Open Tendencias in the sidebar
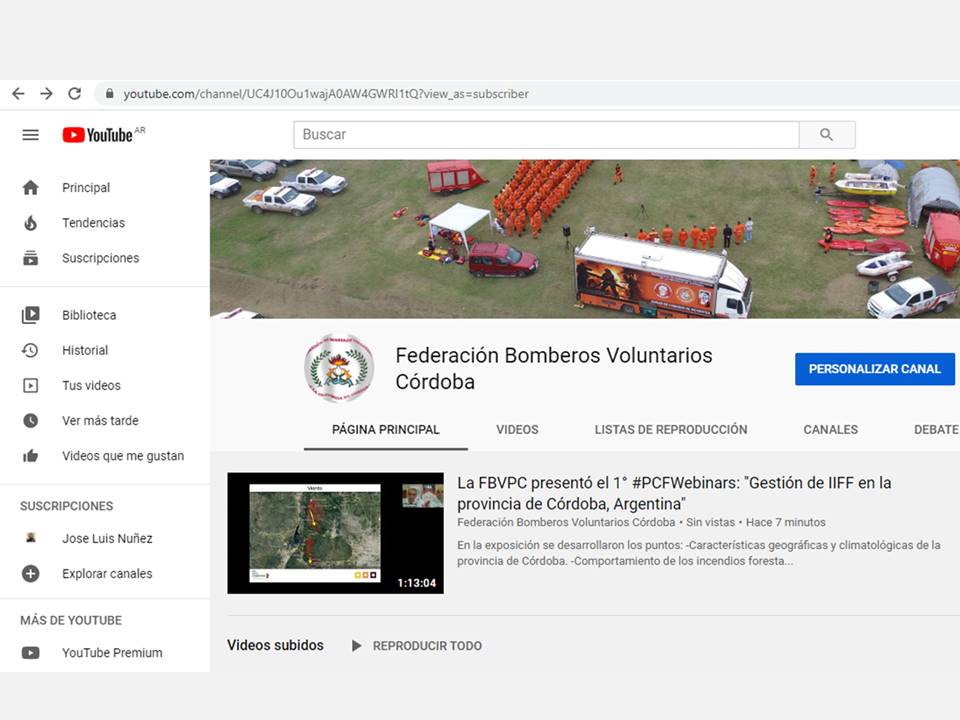Viewport: 960px width, 720px height. coord(93,223)
